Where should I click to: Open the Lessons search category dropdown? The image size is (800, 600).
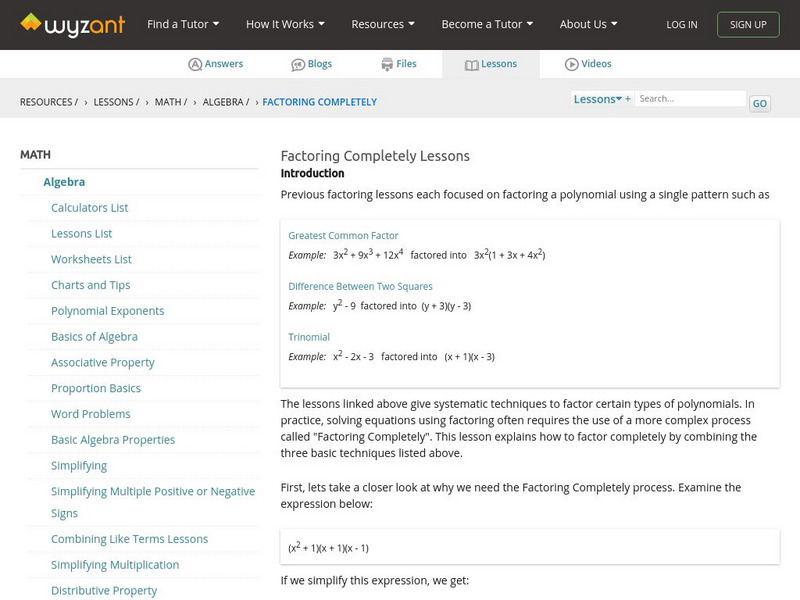[598, 99]
